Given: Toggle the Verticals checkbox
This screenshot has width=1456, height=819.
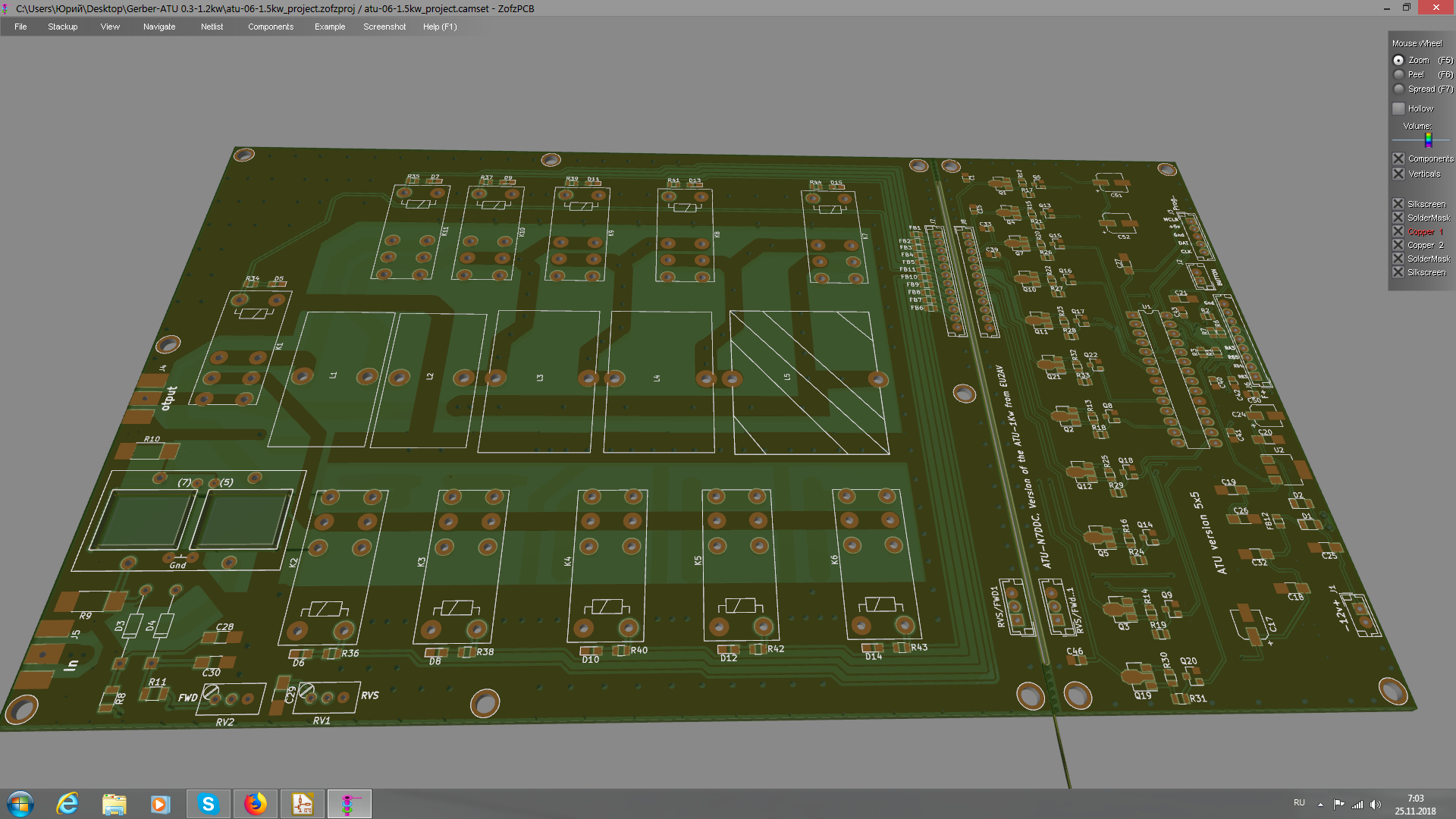Looking at the screenshot, I should pyautogui.click(x=1398, y=174).
